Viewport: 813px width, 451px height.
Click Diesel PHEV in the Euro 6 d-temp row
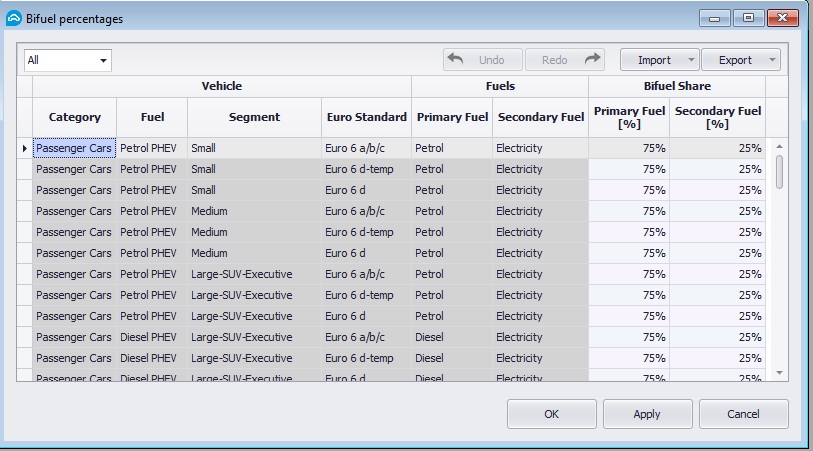(152, 358)
